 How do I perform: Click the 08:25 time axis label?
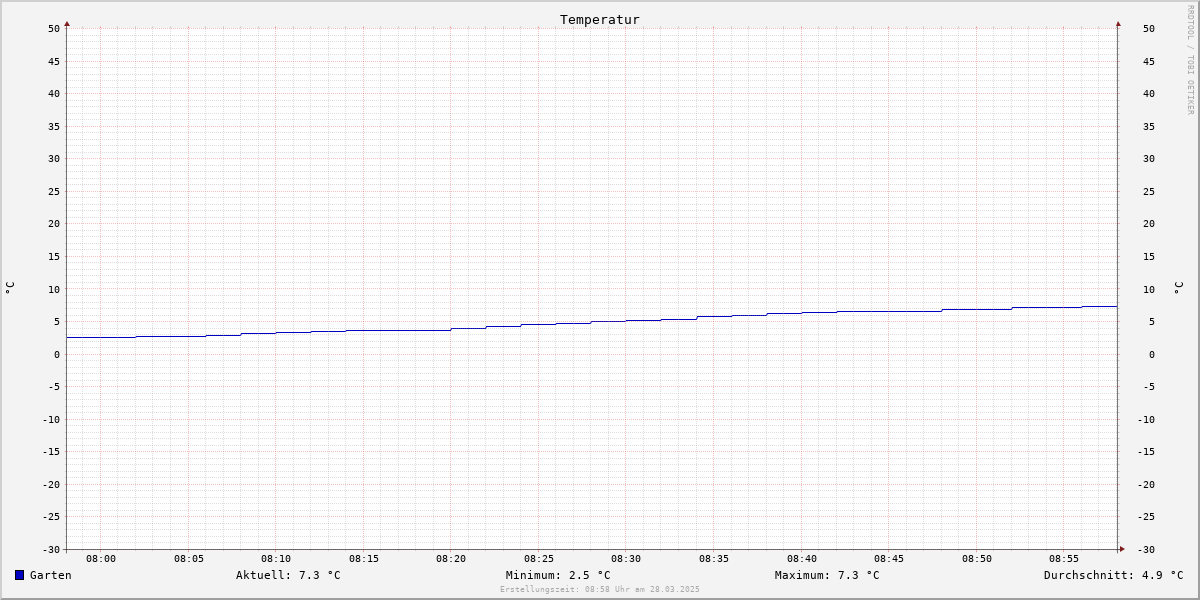tap(539, 559)
